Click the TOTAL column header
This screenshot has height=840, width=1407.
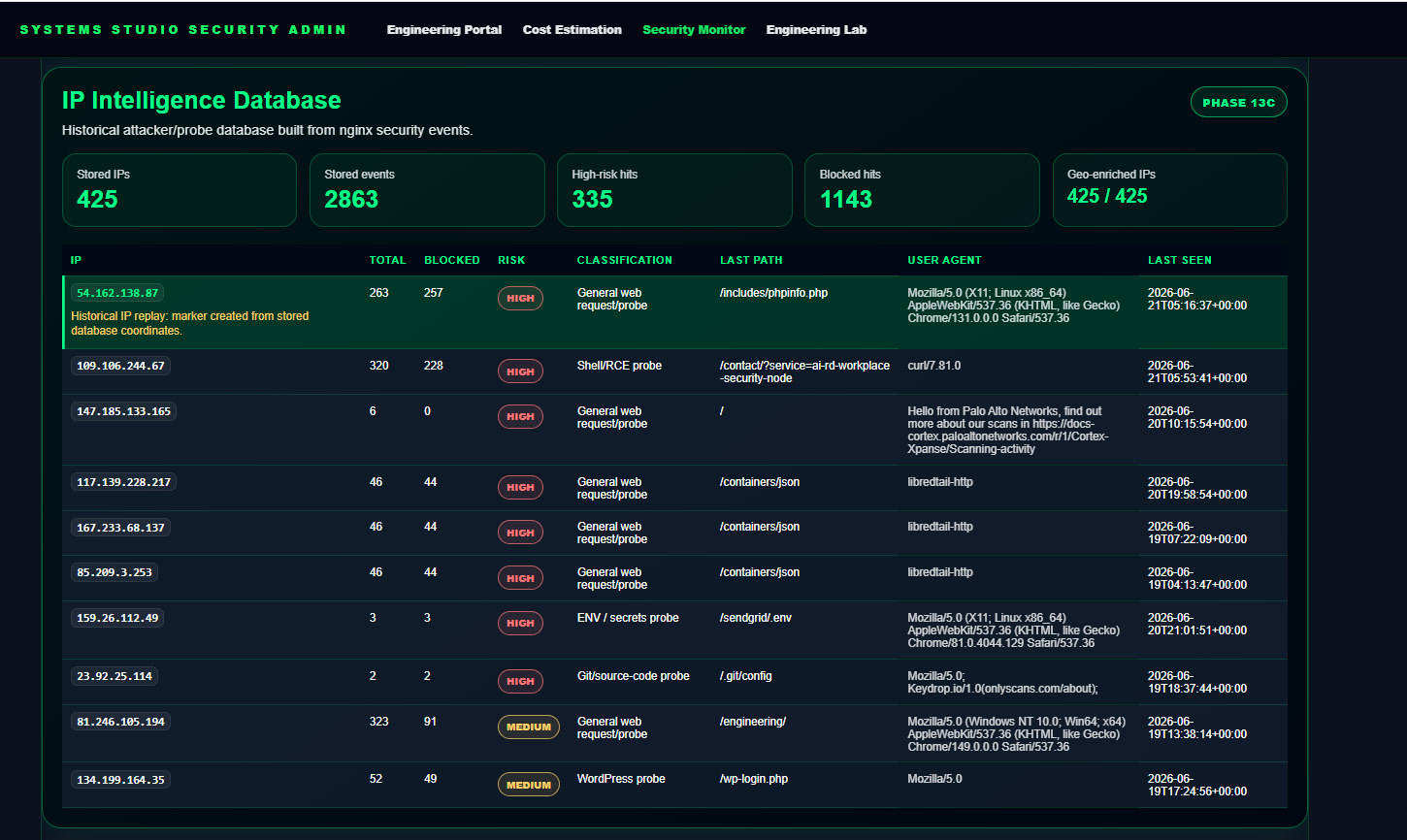pyautogui.click(x=387, y=260)
